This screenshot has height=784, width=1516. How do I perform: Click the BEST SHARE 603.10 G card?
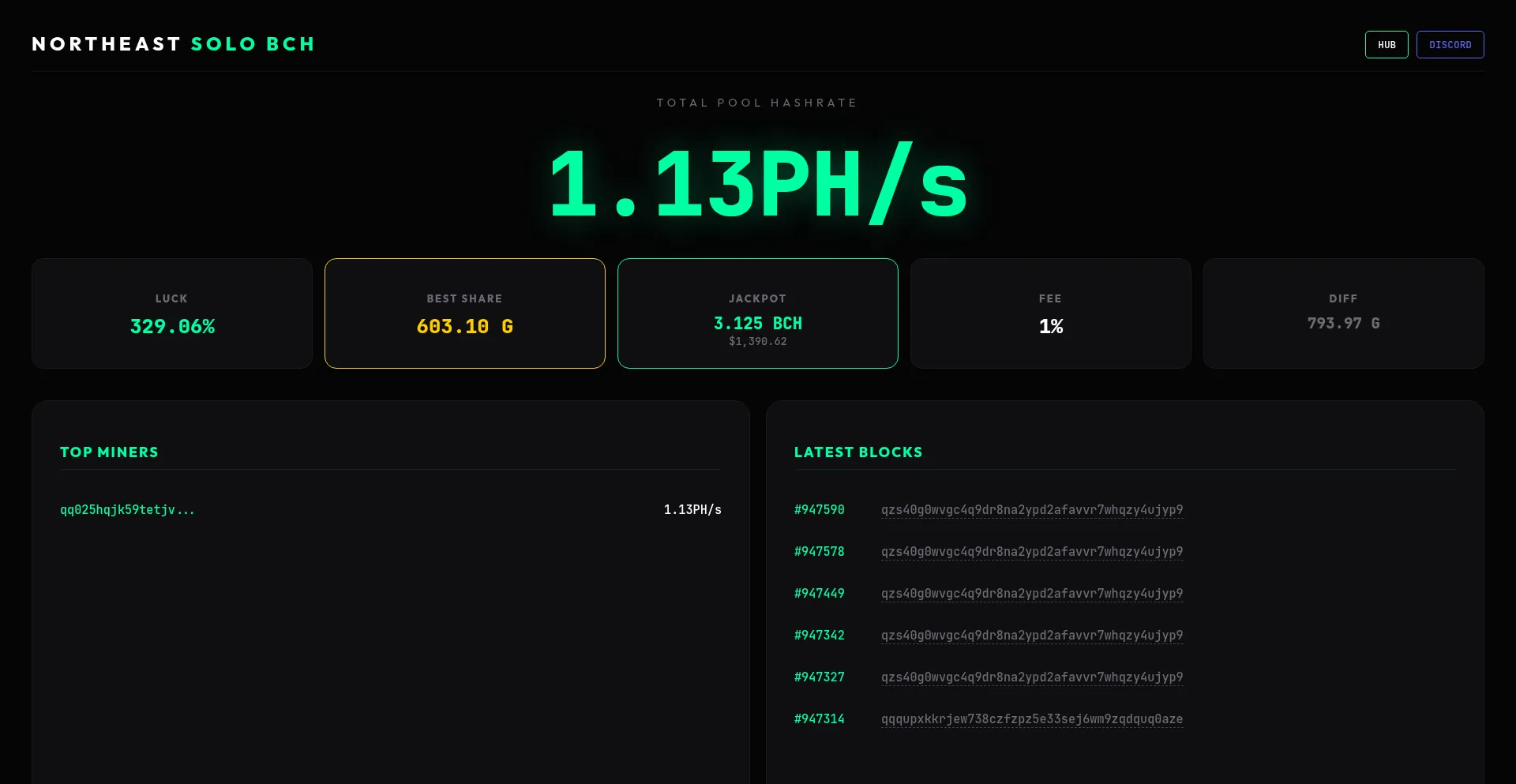(465, 313)
